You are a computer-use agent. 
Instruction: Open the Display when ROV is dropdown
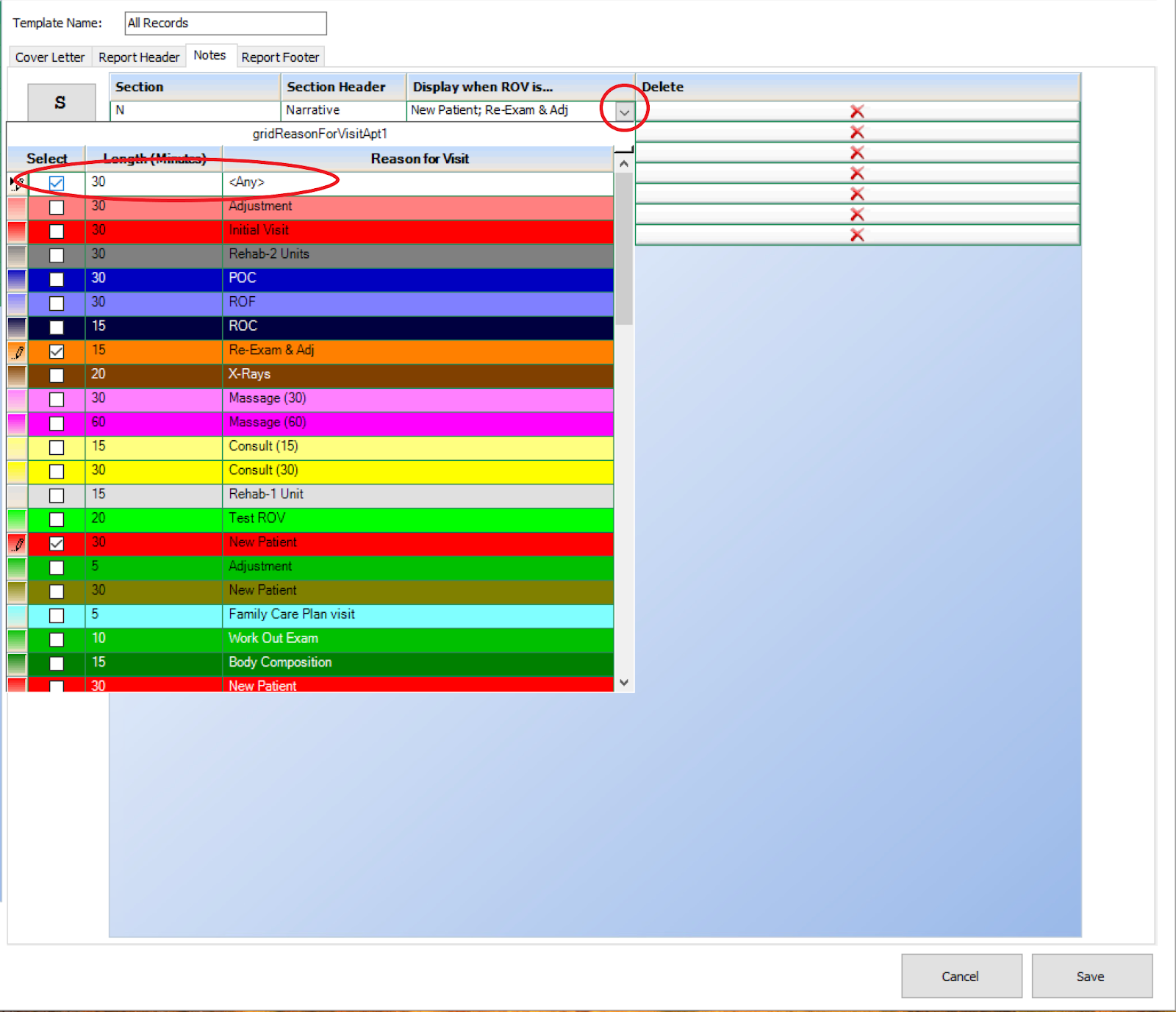click(623, 111)
